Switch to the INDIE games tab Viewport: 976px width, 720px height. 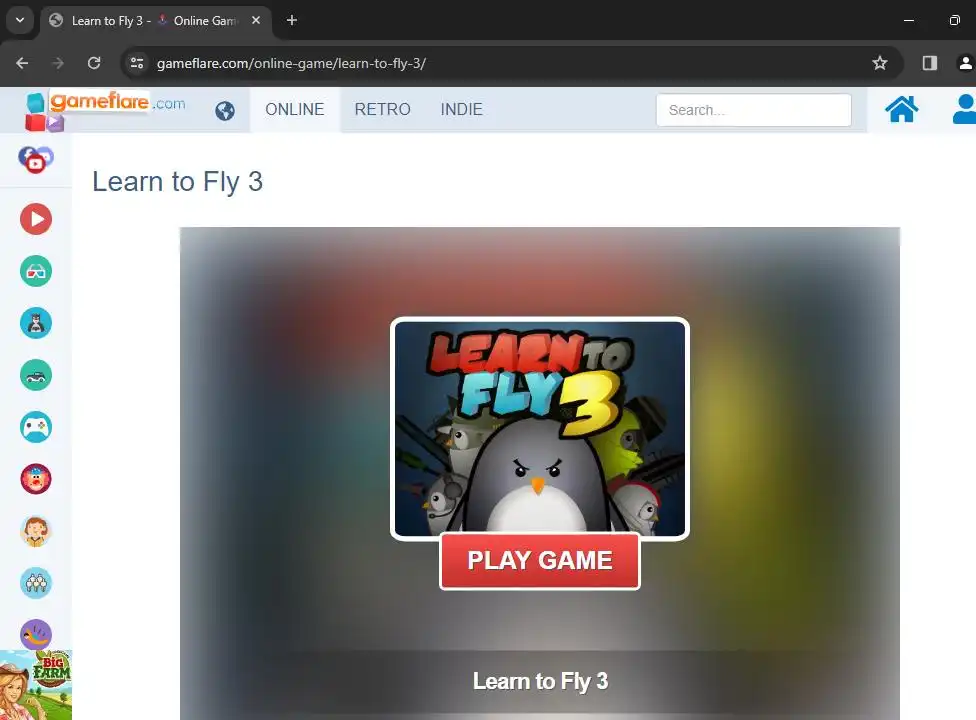(461, 110)
